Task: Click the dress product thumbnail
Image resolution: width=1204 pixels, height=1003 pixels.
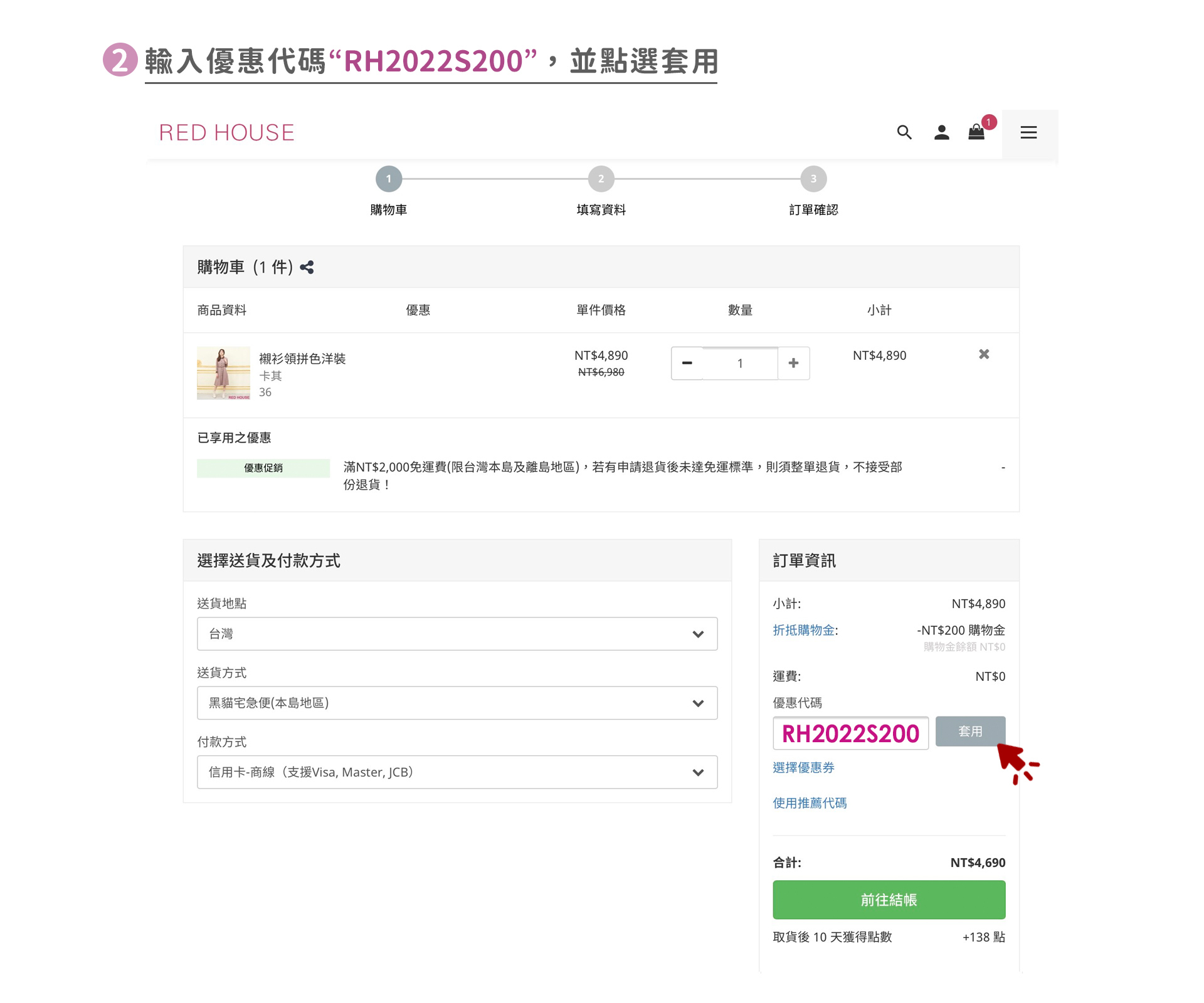Action: [223, 373]
